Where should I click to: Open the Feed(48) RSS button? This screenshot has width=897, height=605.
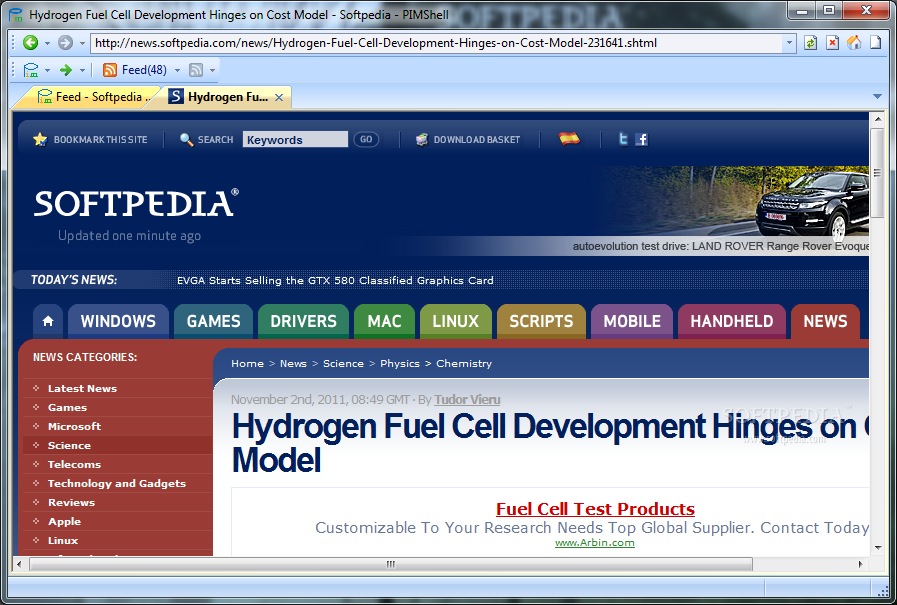(x=134, y=70)
